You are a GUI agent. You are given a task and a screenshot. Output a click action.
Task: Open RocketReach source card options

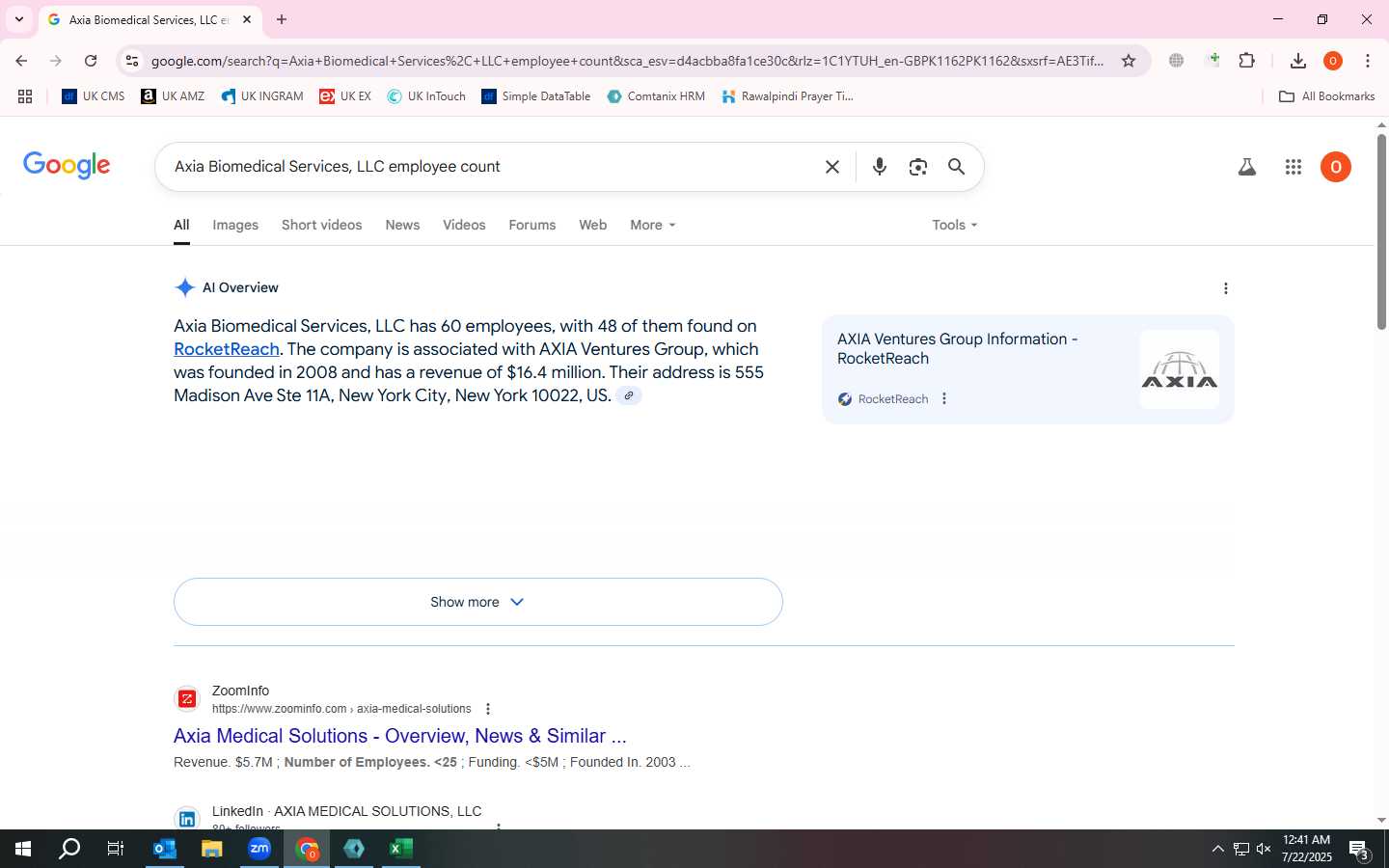pyautogui.click(x=944, y=398)
